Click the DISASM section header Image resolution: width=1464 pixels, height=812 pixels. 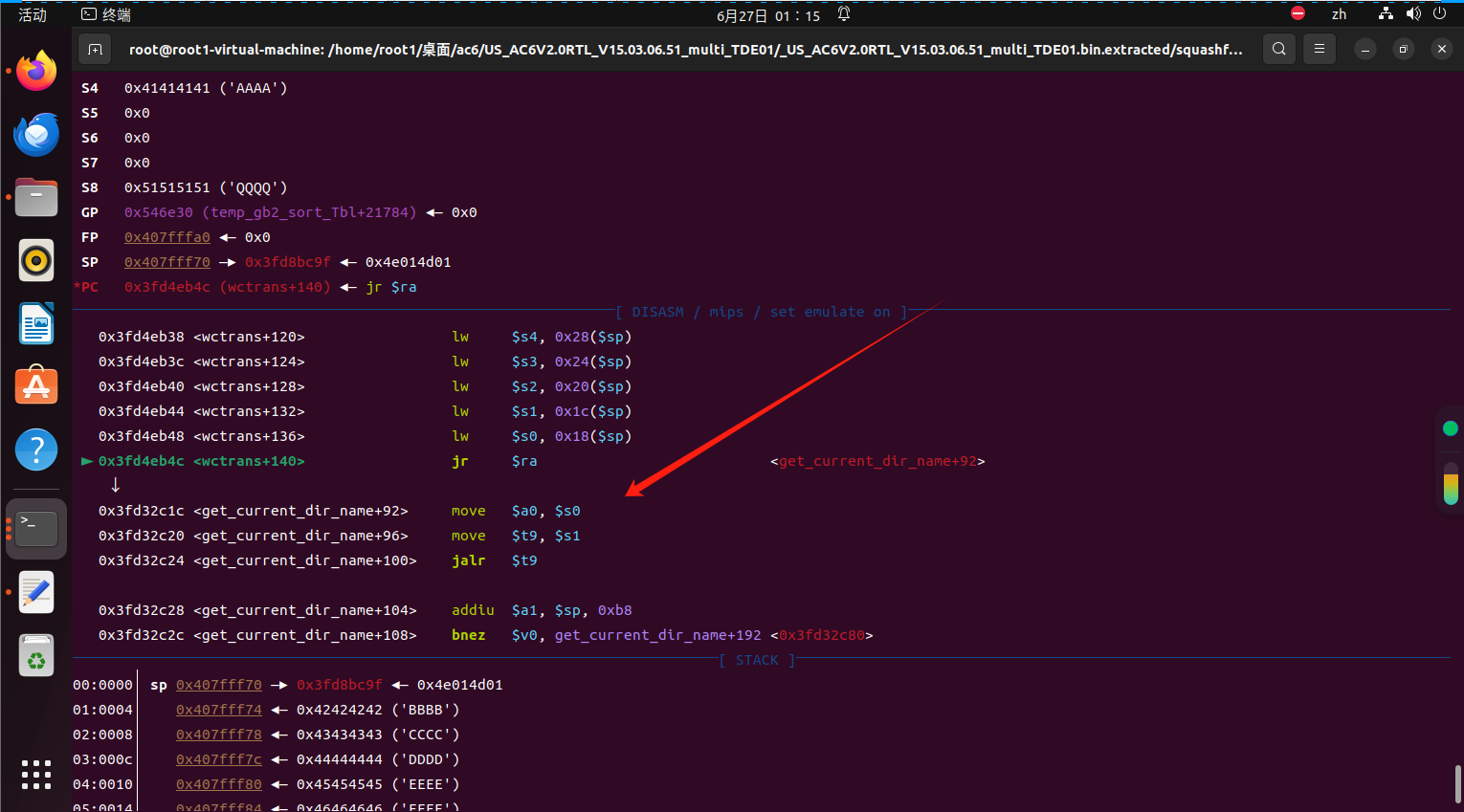click(761, 312)
